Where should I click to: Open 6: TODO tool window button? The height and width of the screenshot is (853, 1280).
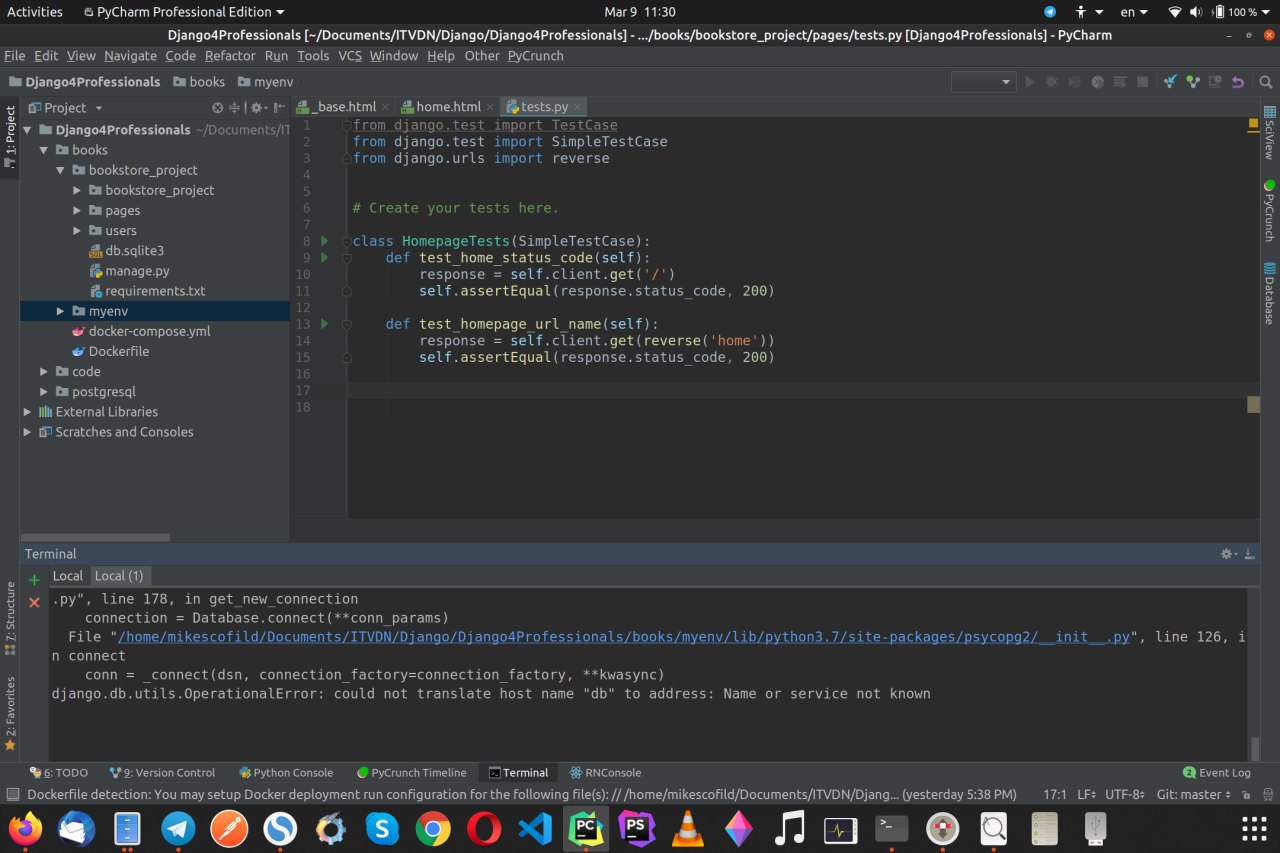(59, 773)
